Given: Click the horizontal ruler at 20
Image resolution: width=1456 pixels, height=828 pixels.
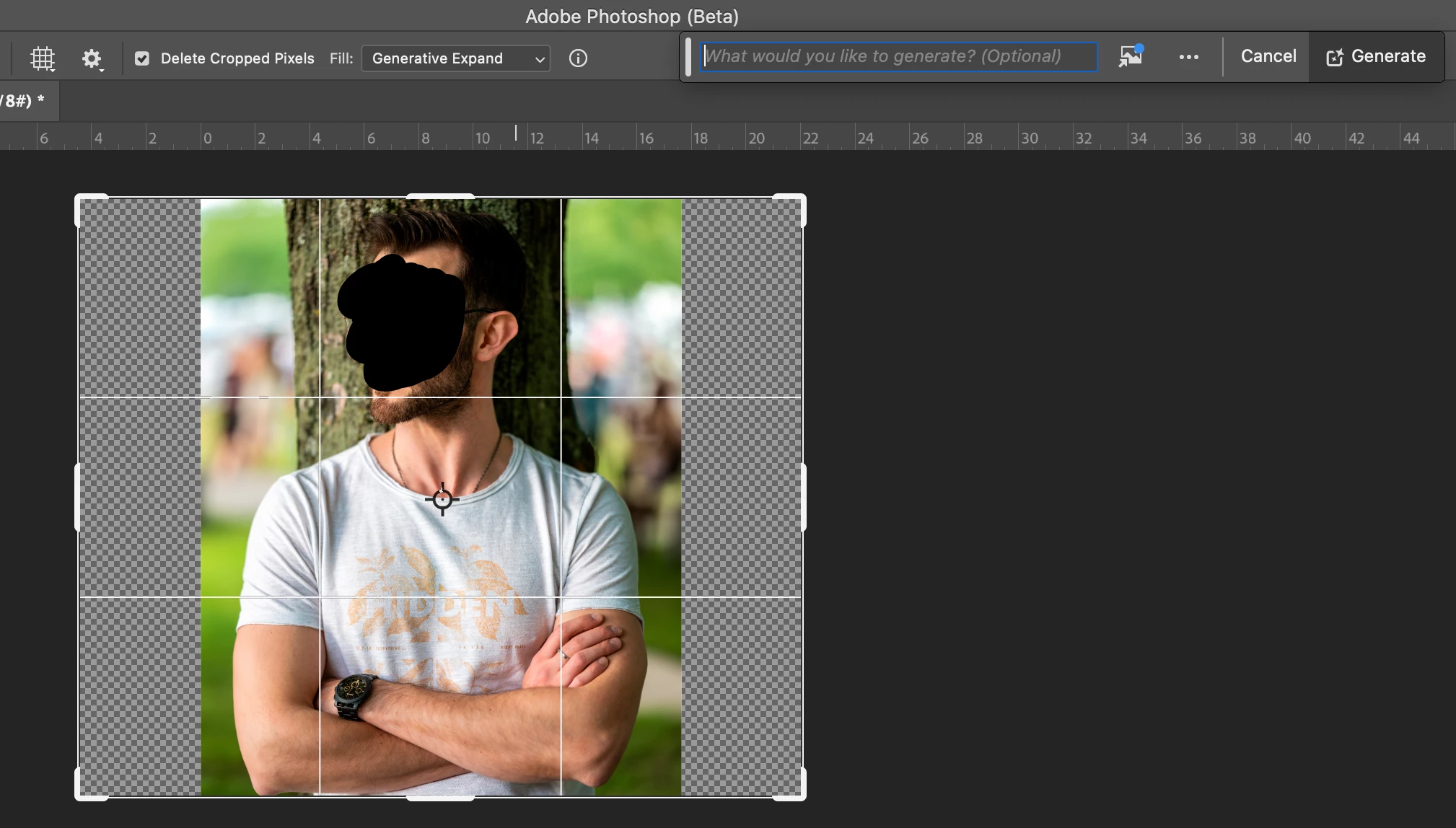Looking at the screenshot, I should pos(755,138).
